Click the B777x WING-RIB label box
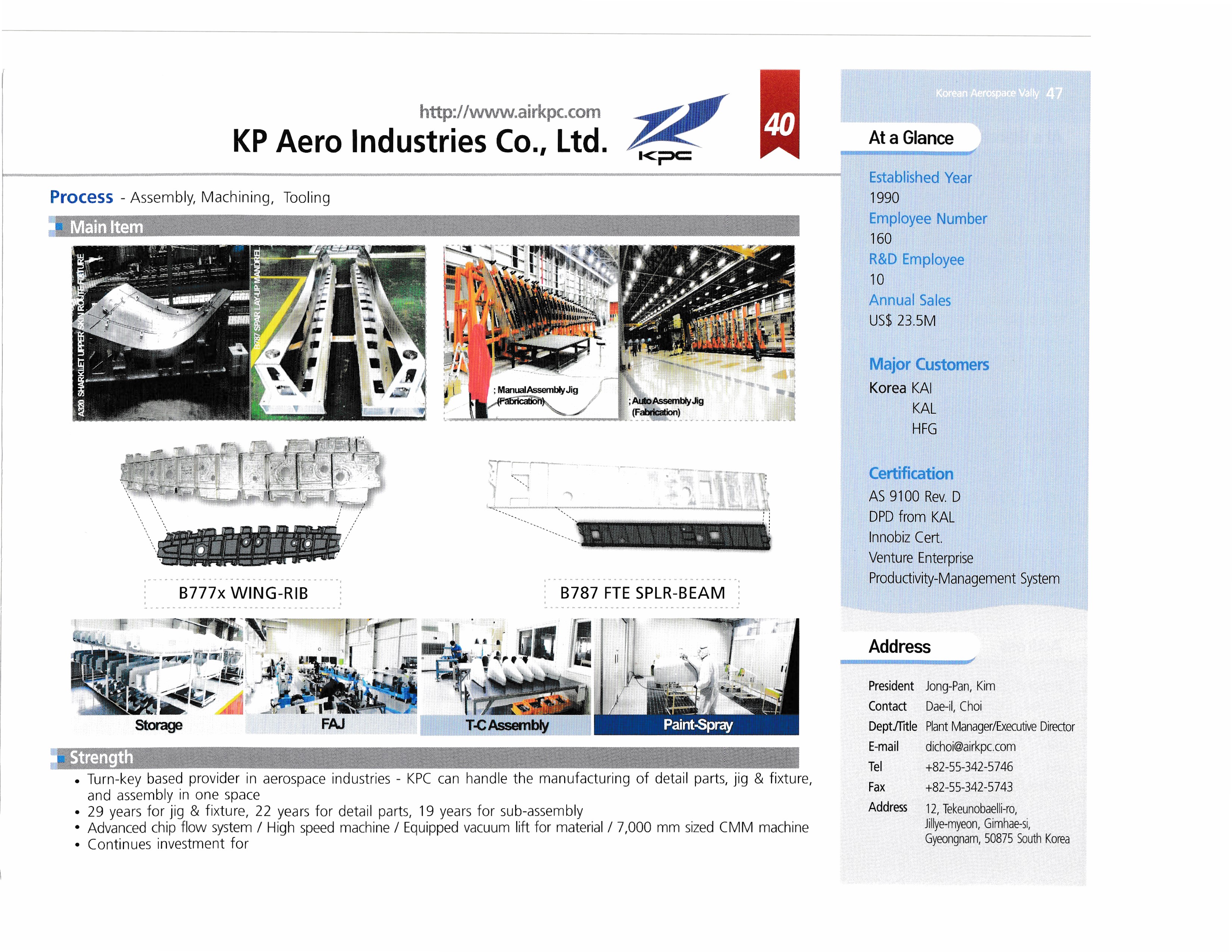 243,593
